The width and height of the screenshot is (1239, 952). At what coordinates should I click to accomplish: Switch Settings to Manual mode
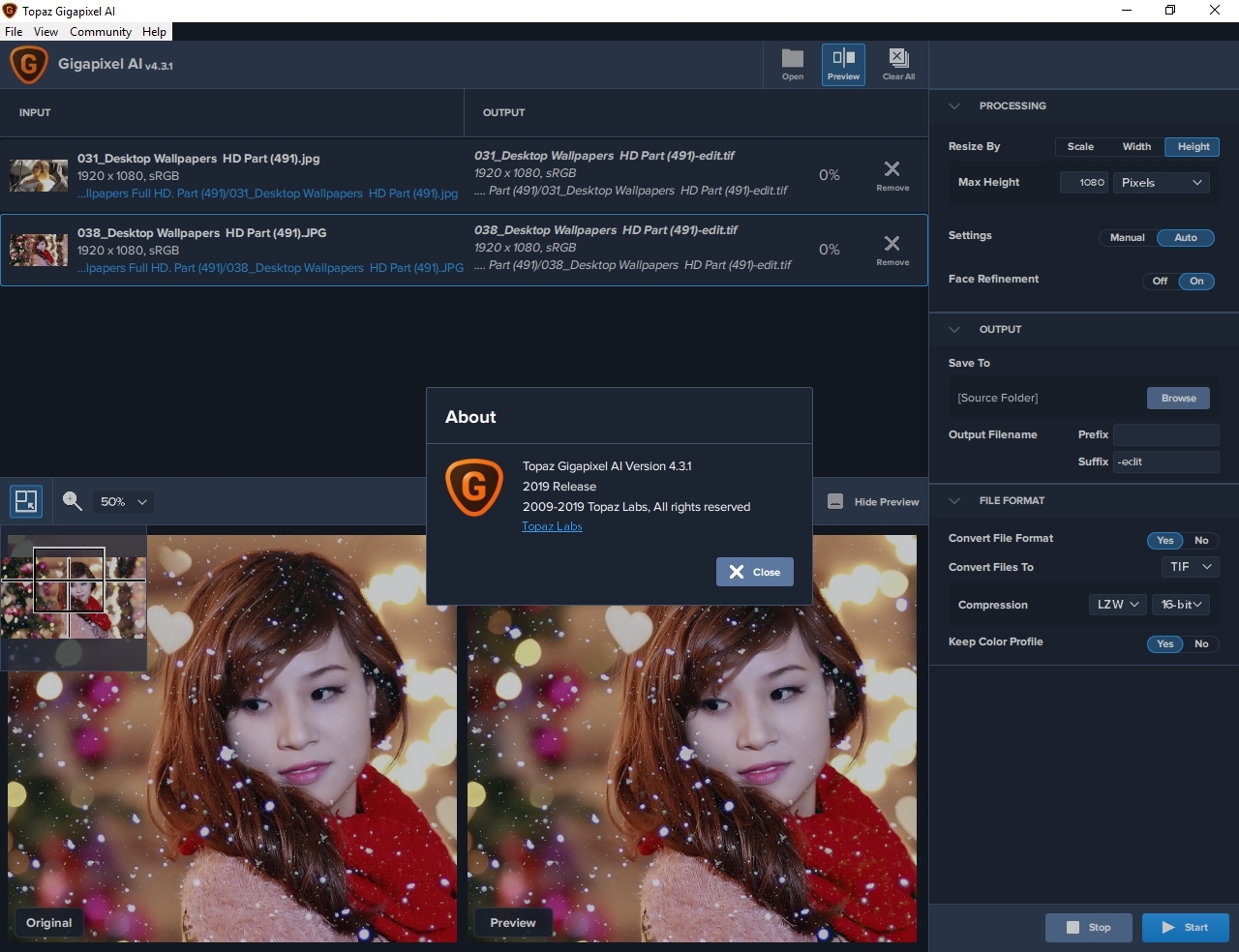tap(1127, 237)
